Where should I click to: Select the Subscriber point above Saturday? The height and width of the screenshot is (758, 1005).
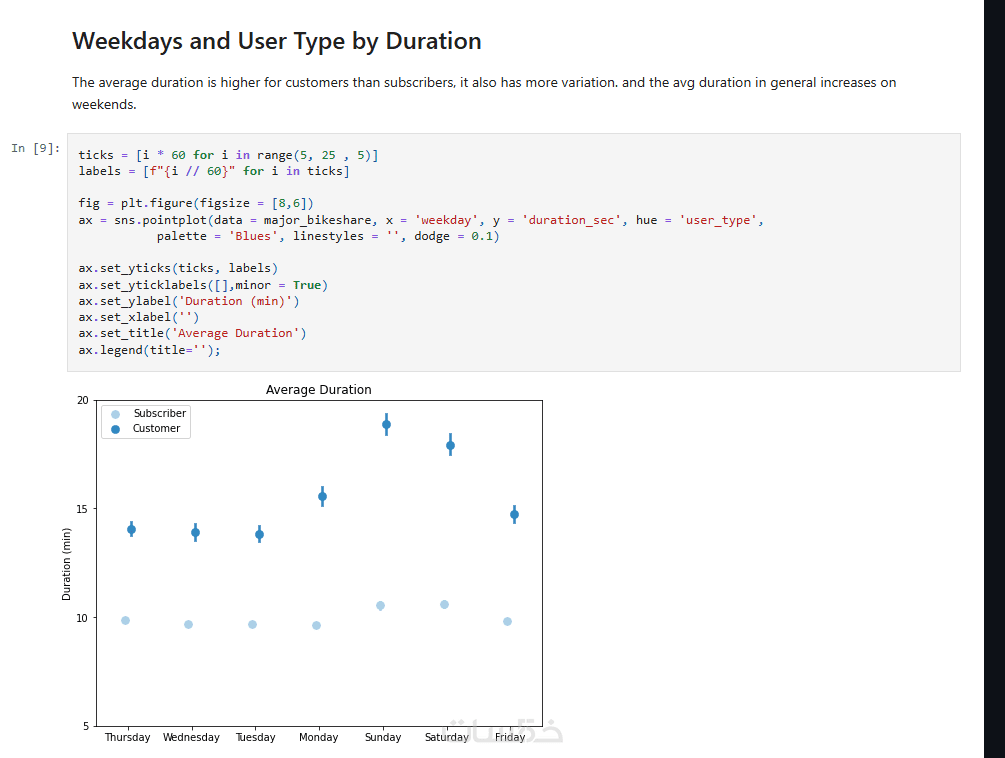[444, 604]
